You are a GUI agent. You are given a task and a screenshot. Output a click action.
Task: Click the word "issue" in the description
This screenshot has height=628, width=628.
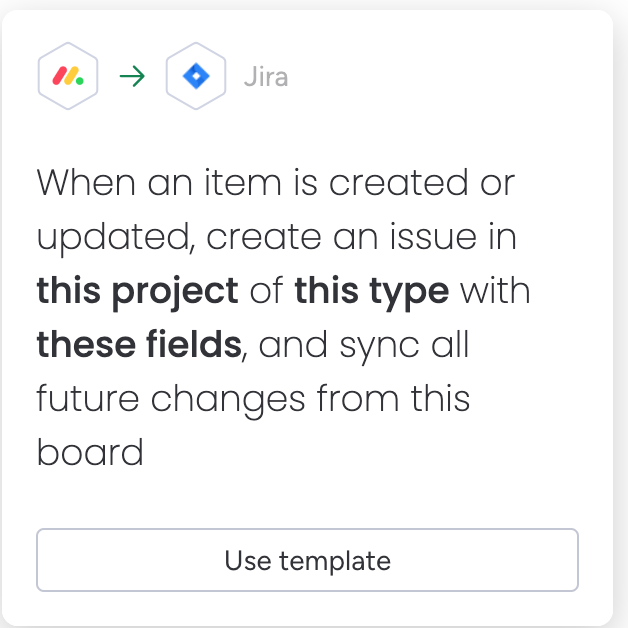434,238
